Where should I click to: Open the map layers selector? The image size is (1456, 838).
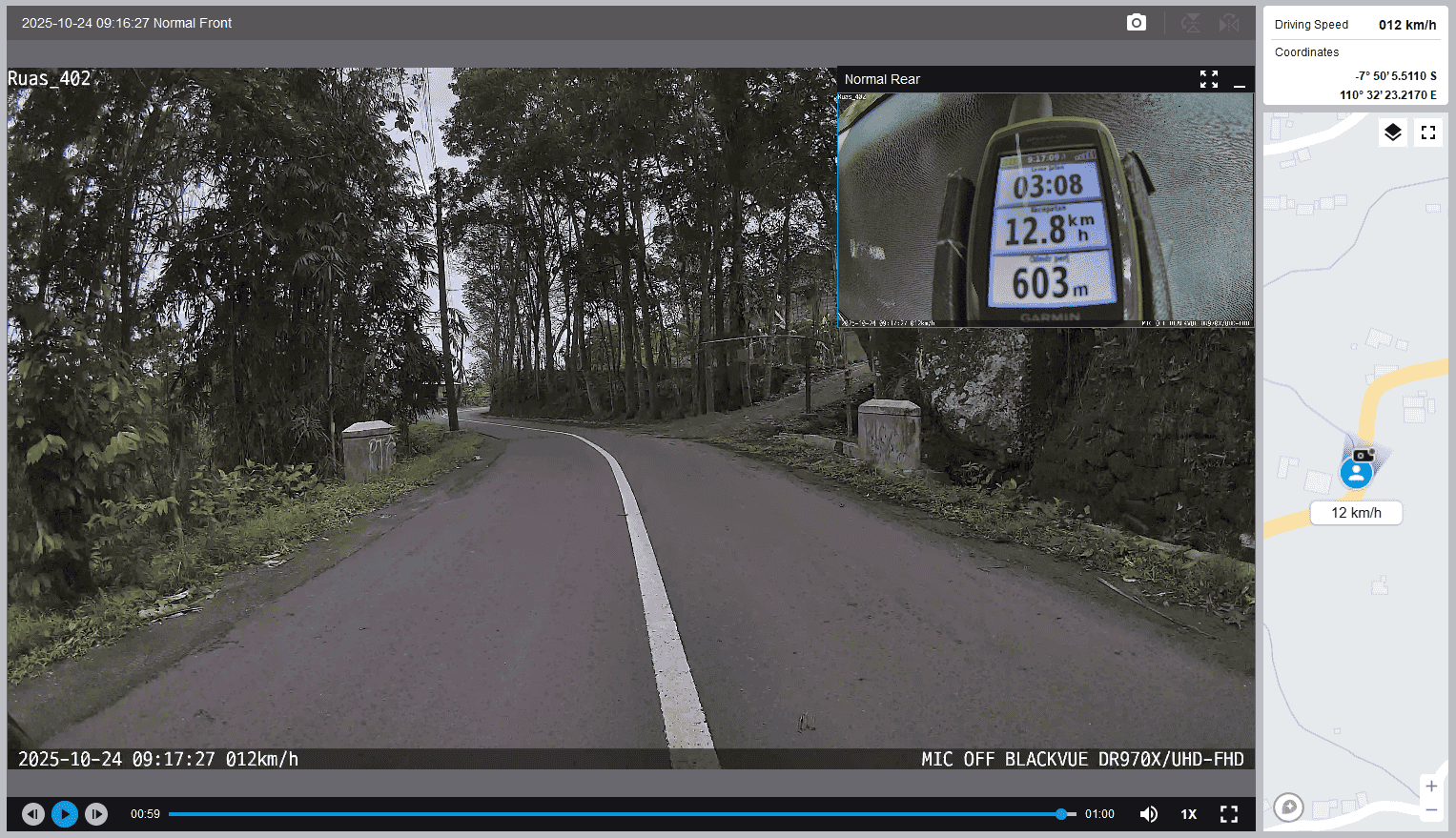click(1393, 133)
